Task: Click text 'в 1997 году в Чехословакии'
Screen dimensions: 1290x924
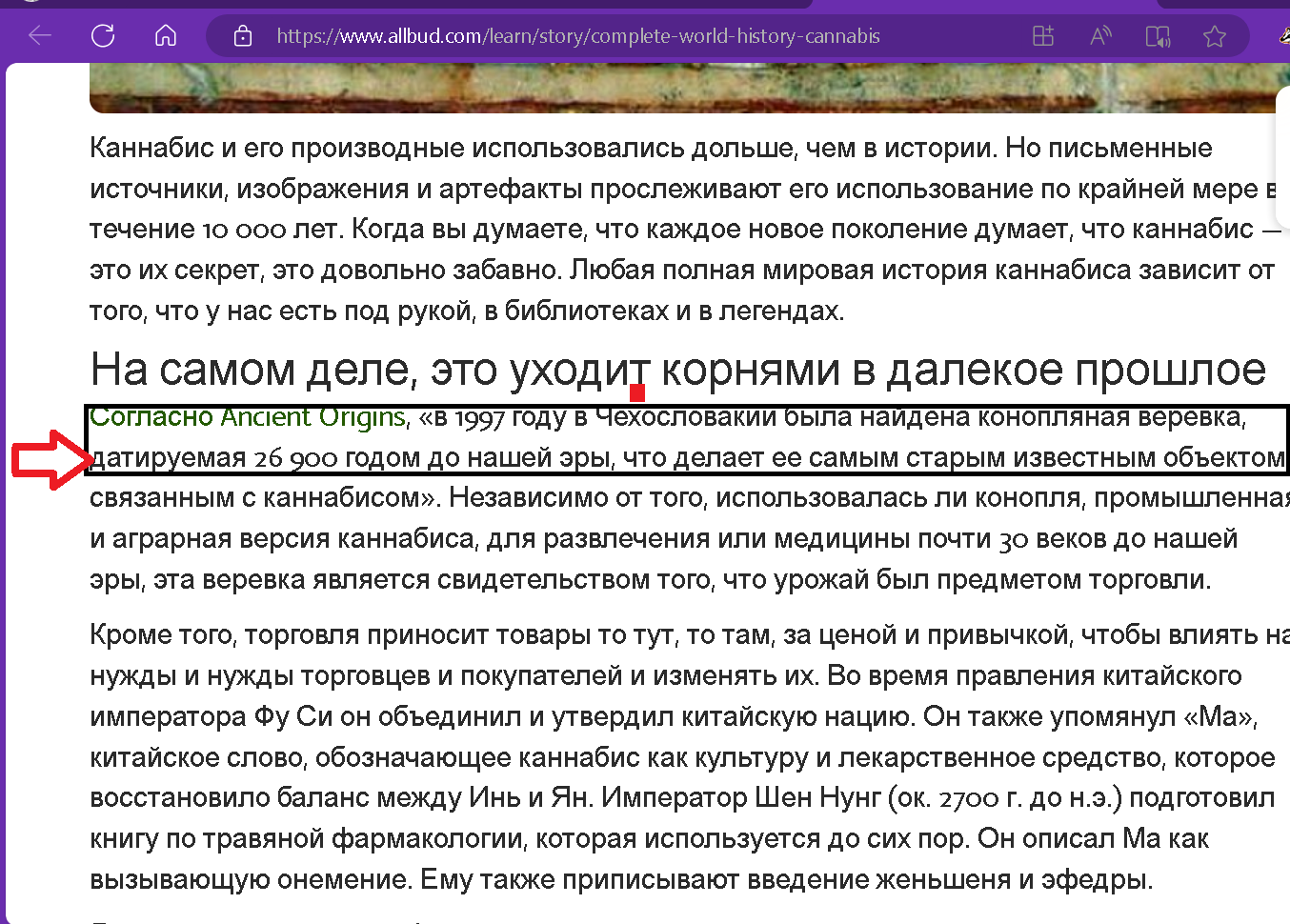Action: (x=606, y=417)
